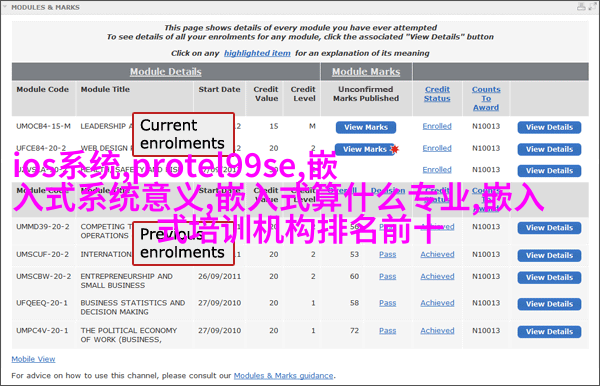Select module code UFQEEQ-20-1
600x386 pixels.
42,303
